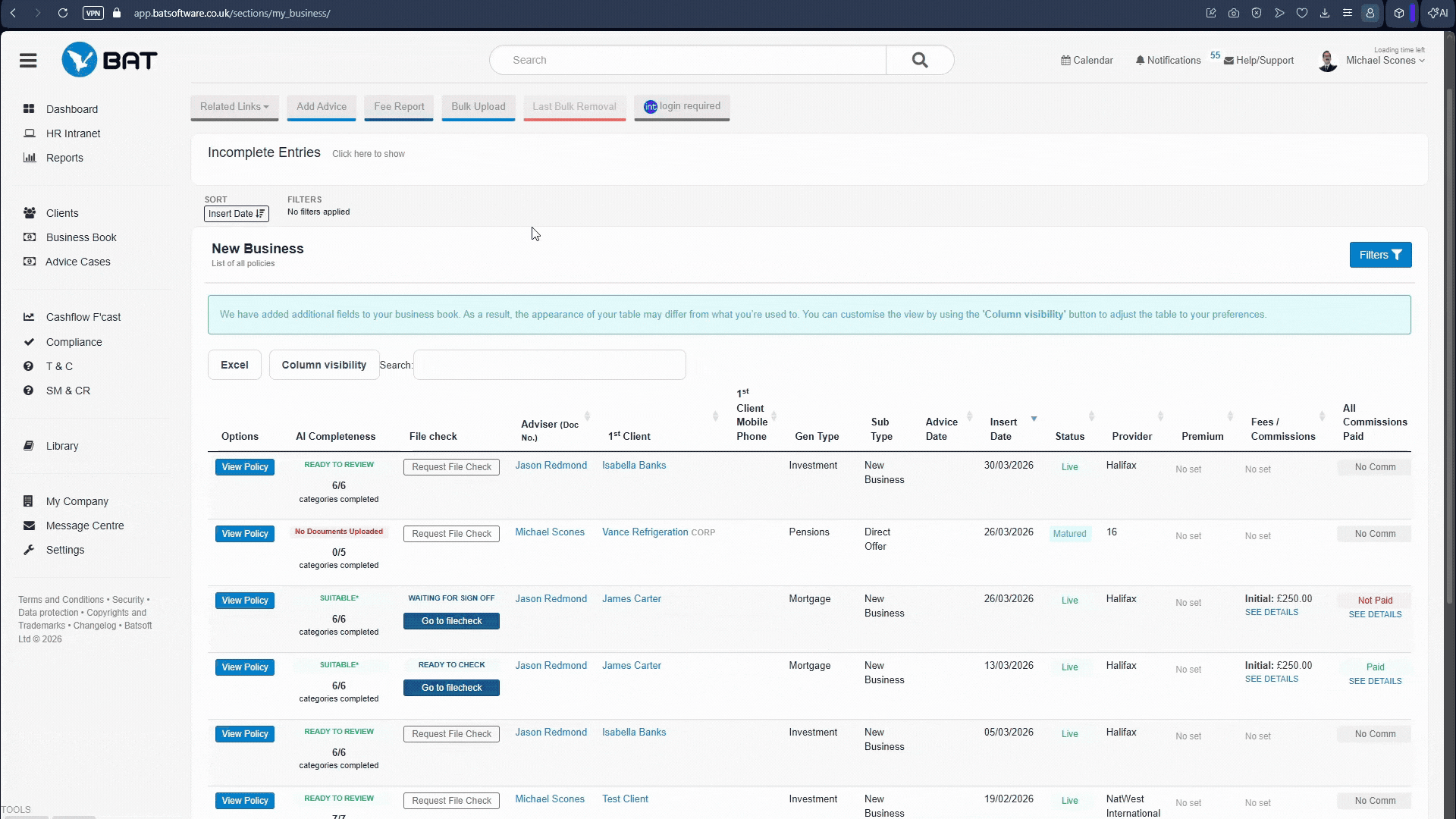Open Isabella Banks client link
The height and width of the screenshot is (819, 1456).
click(x=633, y=466)
